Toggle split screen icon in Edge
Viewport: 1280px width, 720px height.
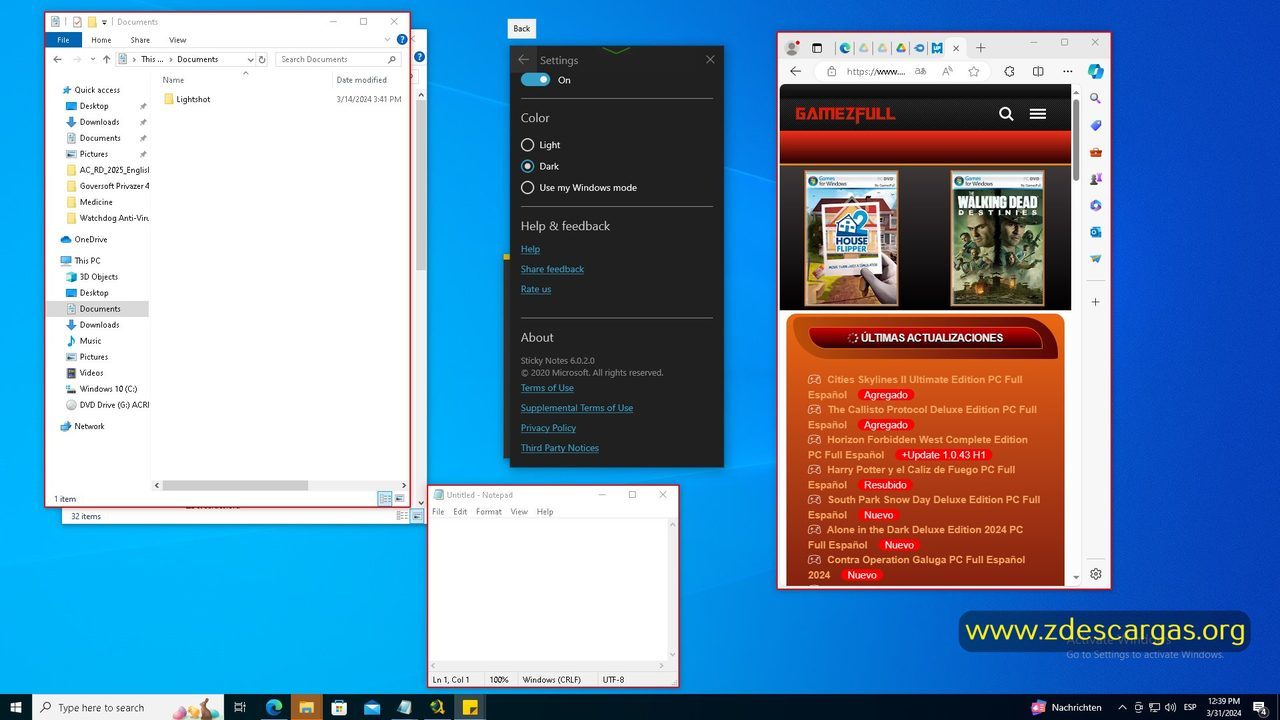[x=1038, y=71]
